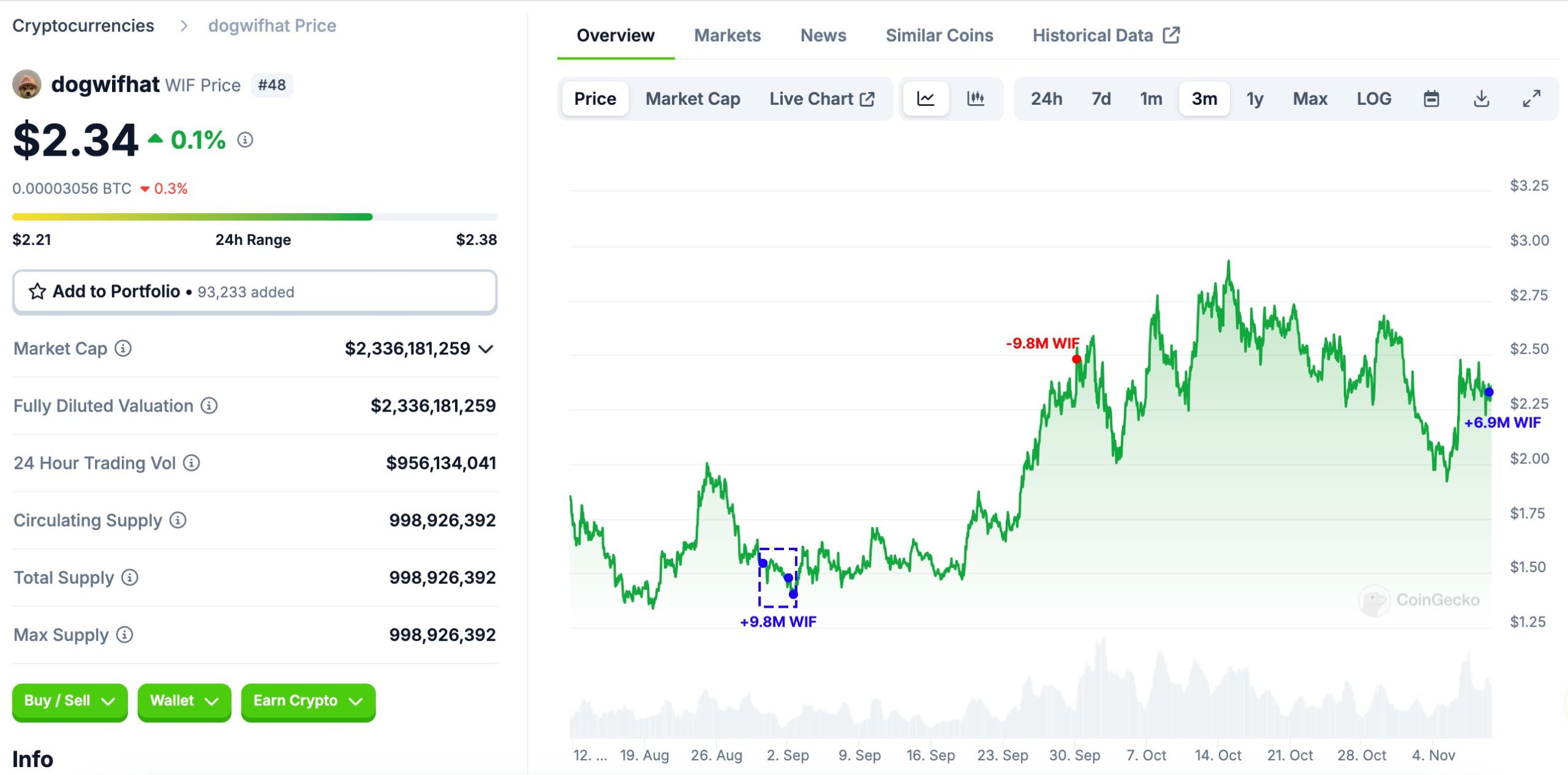1568x775 pixels.
Task: Open the Markets tab
Action: (727, 36)
